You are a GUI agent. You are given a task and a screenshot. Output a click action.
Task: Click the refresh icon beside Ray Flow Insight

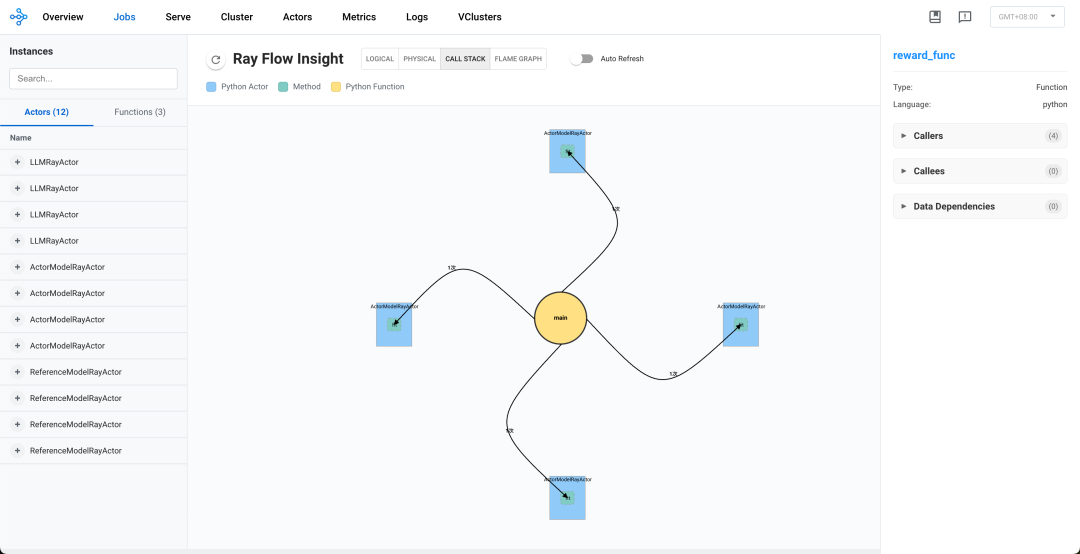216,60
